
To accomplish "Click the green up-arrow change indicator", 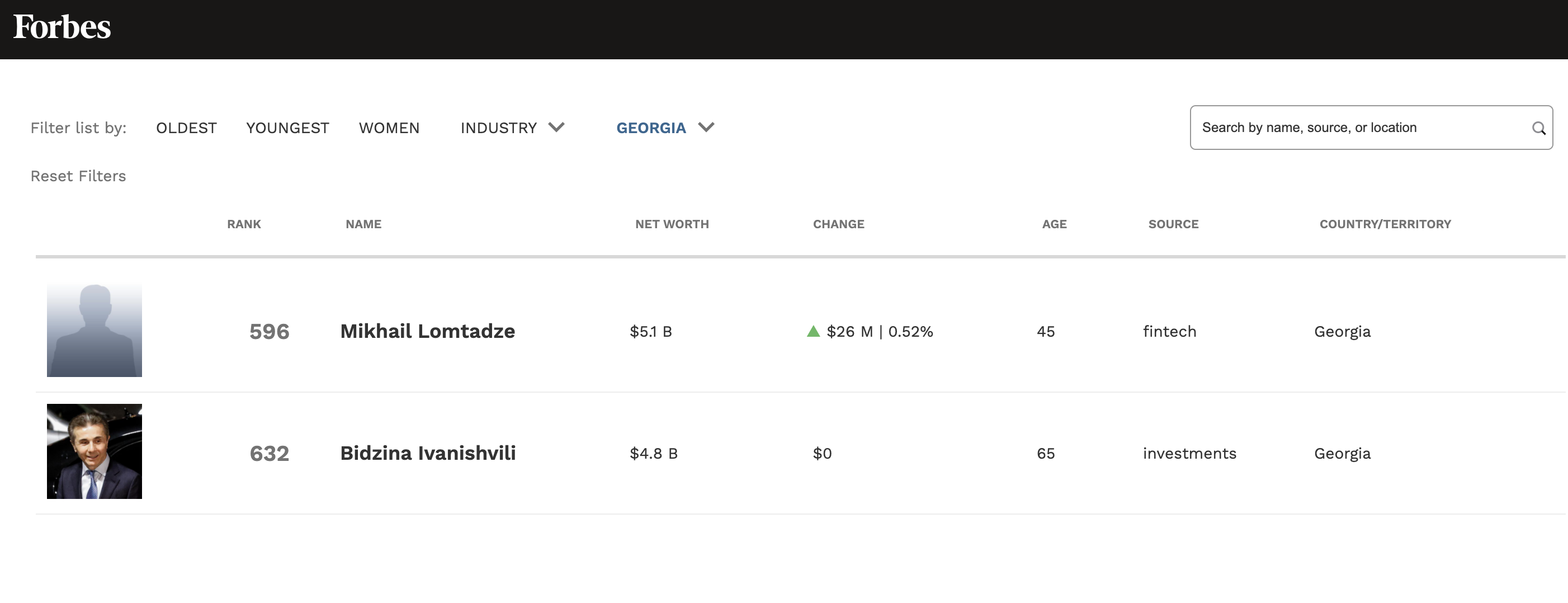I will [813, 331].
